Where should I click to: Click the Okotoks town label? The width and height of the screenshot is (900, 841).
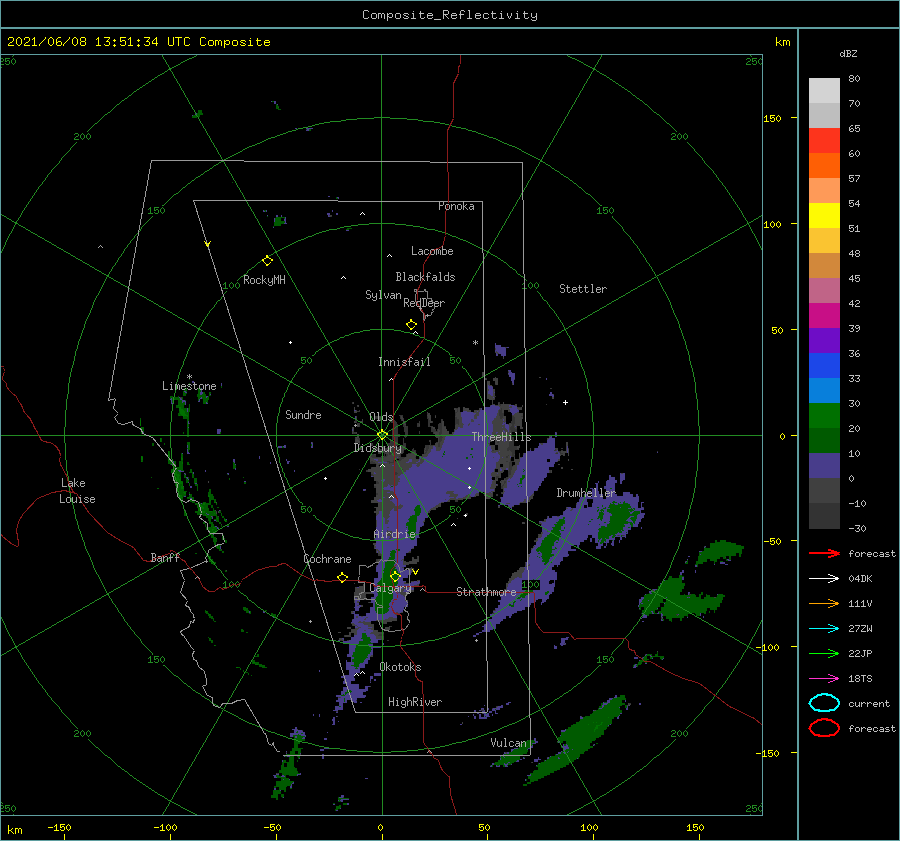(x=400, y=666)
